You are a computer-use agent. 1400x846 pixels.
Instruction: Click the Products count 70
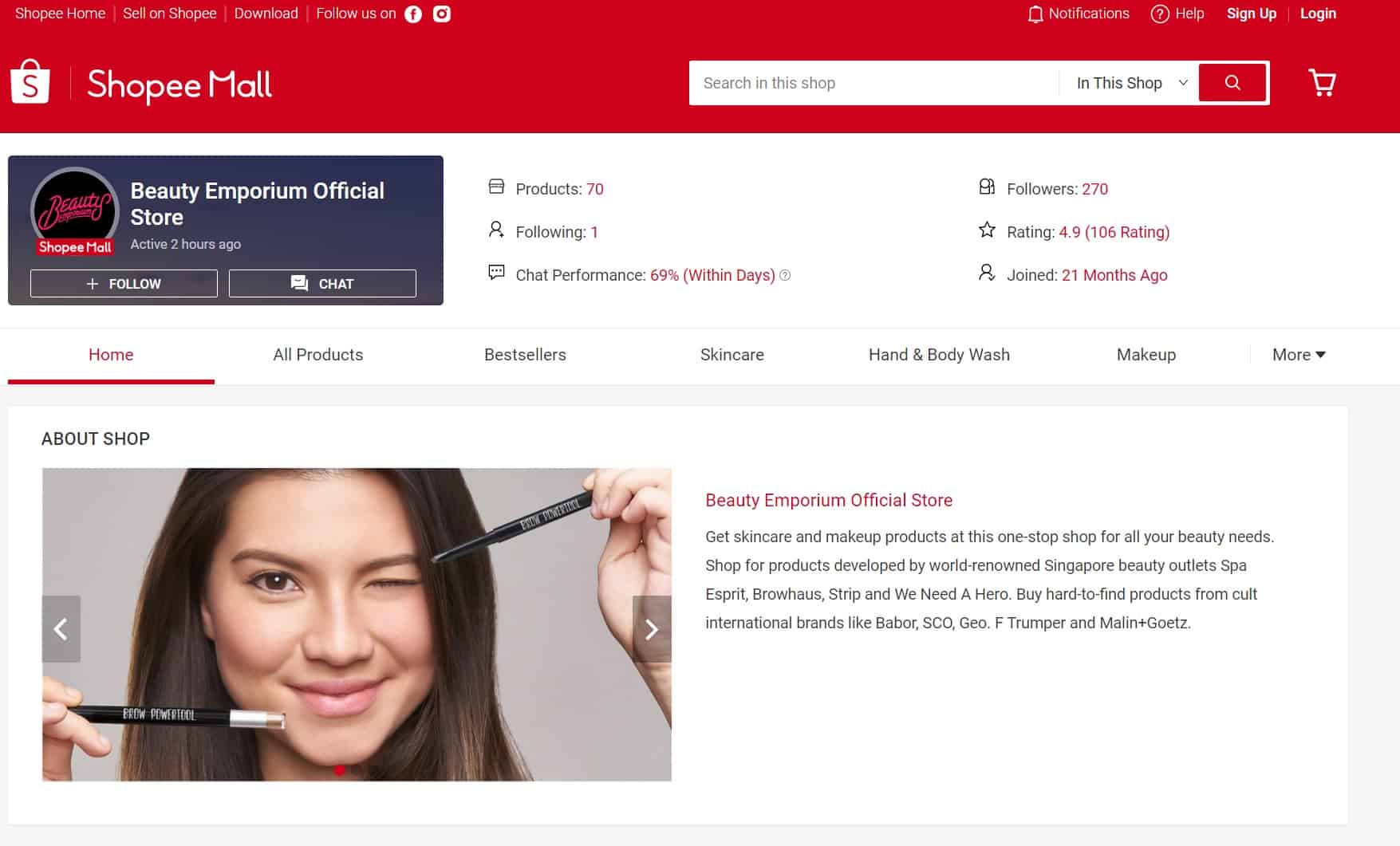coord(595,189)
